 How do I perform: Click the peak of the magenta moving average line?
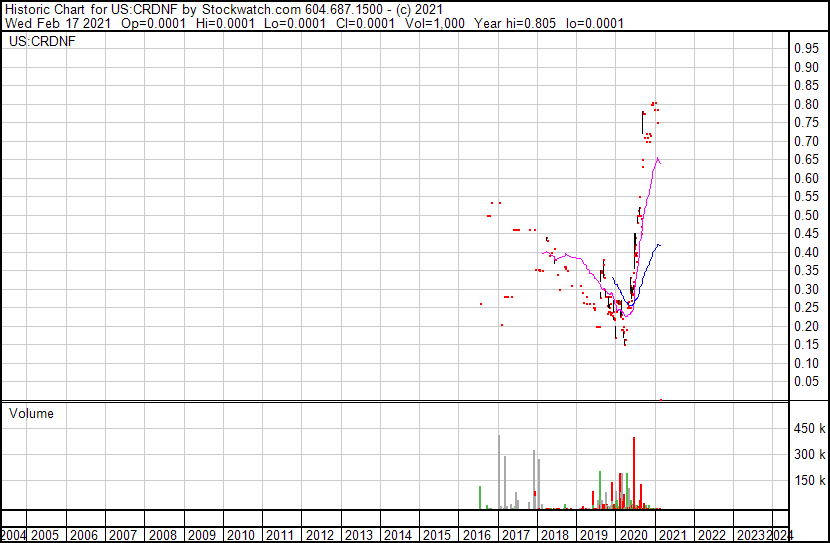tap(657, 158)
